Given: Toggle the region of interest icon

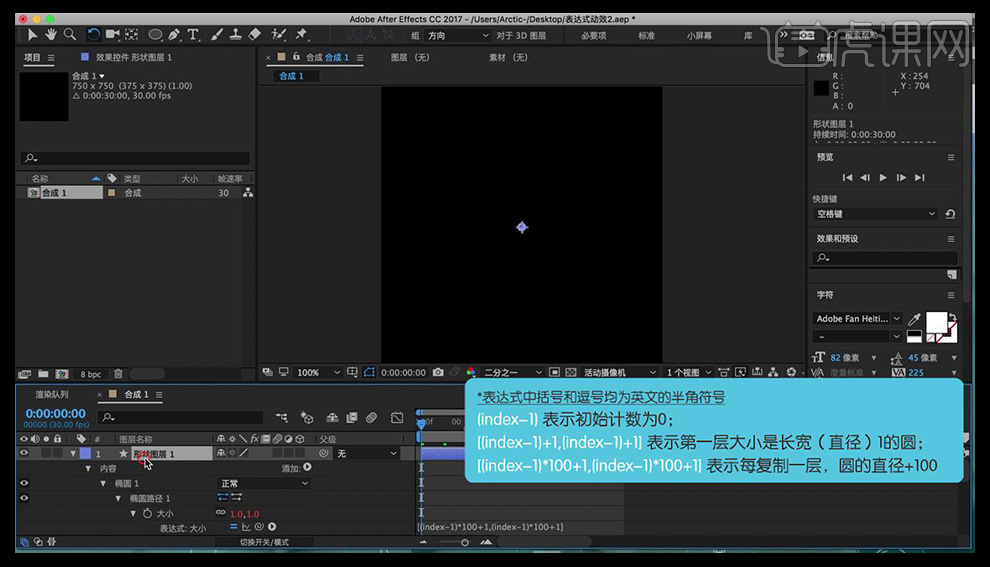Looking at the screenshot, I should [554, 373].
